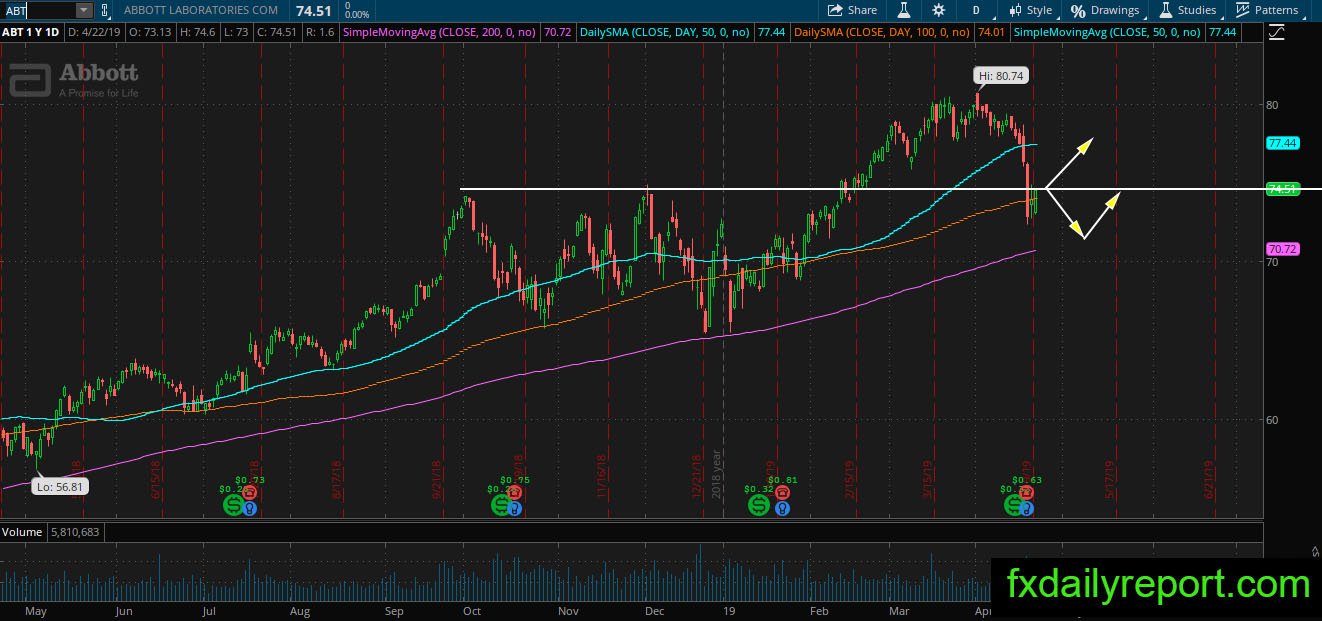Click the SimpleMovingAvg (CLOSE, 200) study label
This screenshot has width=1322, height=621.
click(441, 33)
